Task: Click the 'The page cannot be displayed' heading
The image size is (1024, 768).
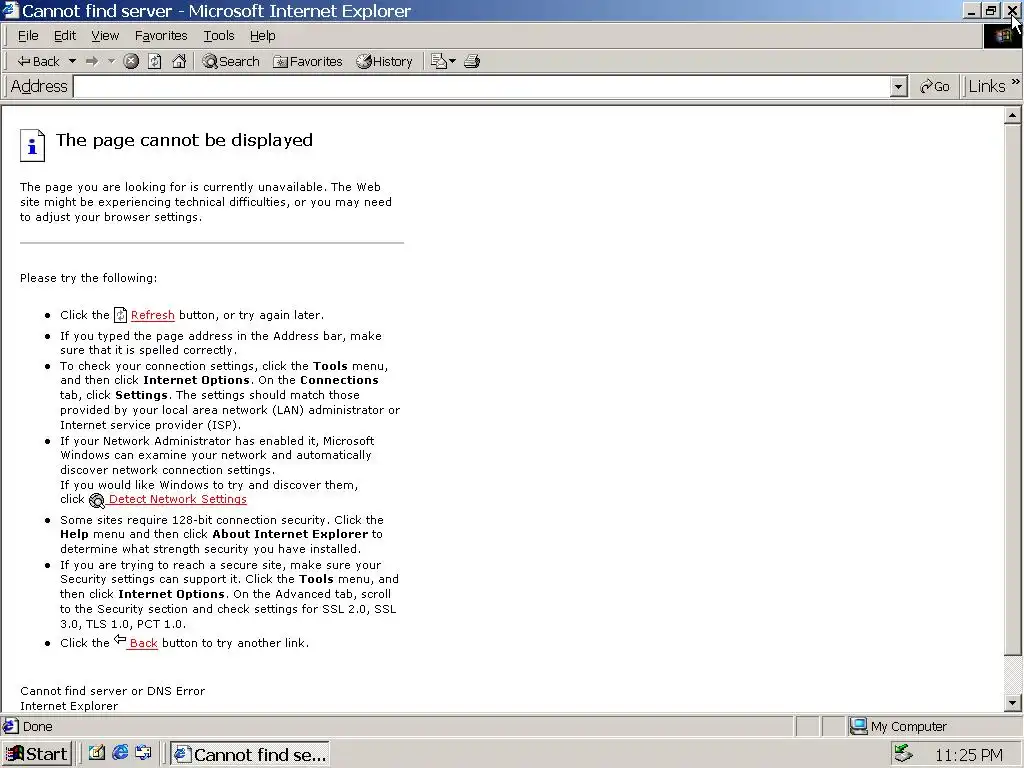Action: coord(184,140)
